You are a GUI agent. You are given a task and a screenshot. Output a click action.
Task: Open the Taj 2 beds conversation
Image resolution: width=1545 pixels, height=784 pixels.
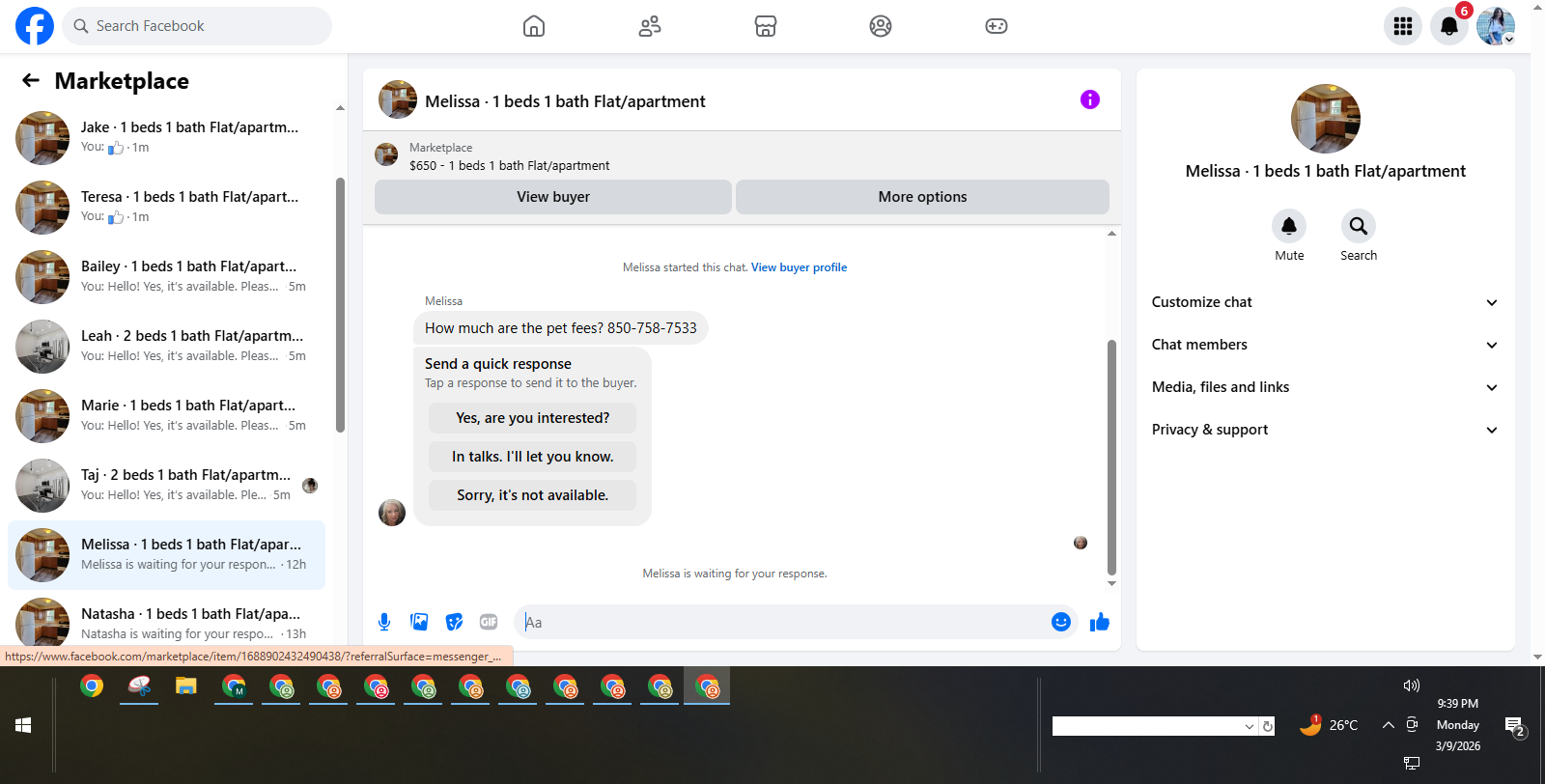pyautogui.click(x=166, y=486)
